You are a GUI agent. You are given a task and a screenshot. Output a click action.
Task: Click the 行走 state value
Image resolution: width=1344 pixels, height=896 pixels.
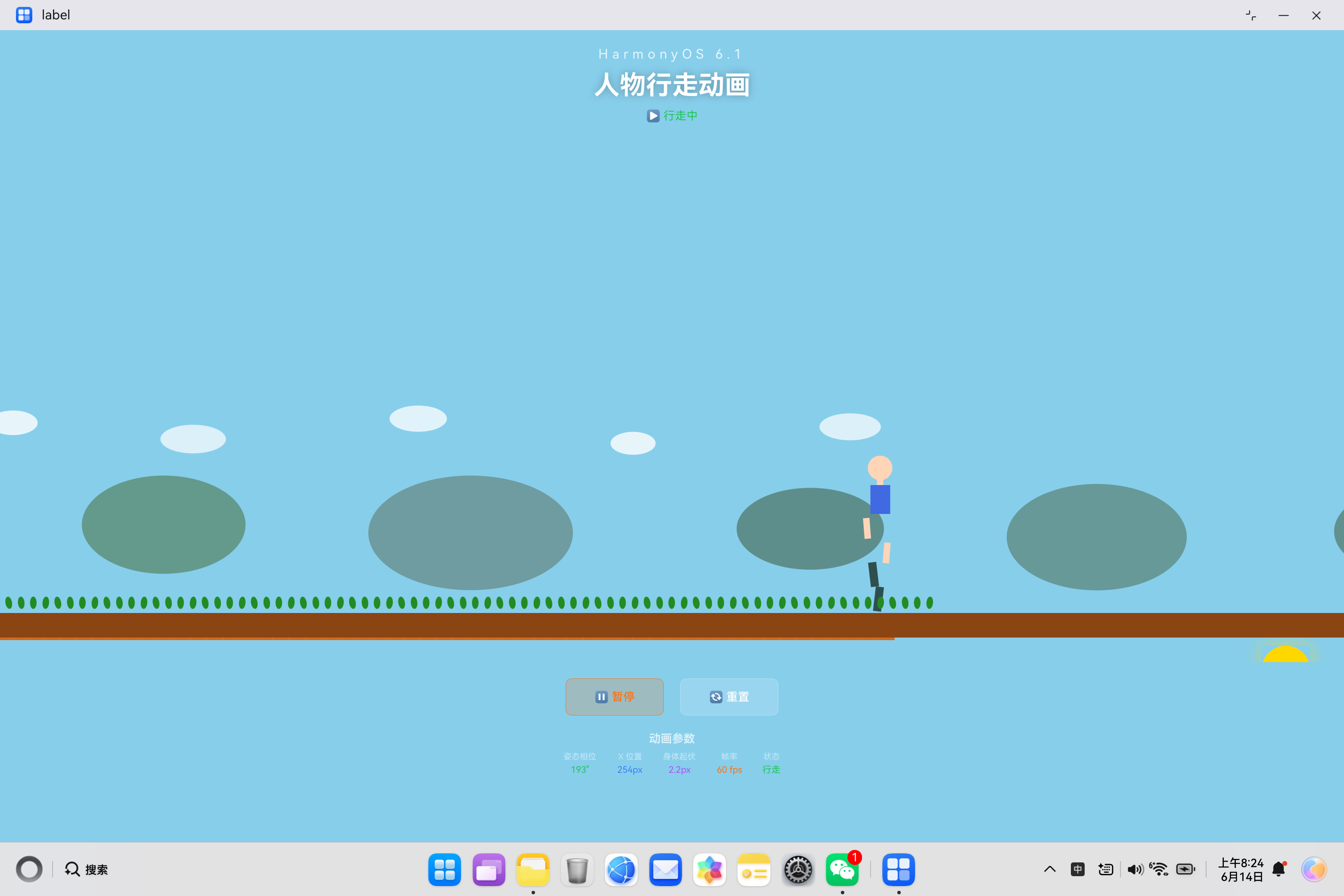coord(771,770)
